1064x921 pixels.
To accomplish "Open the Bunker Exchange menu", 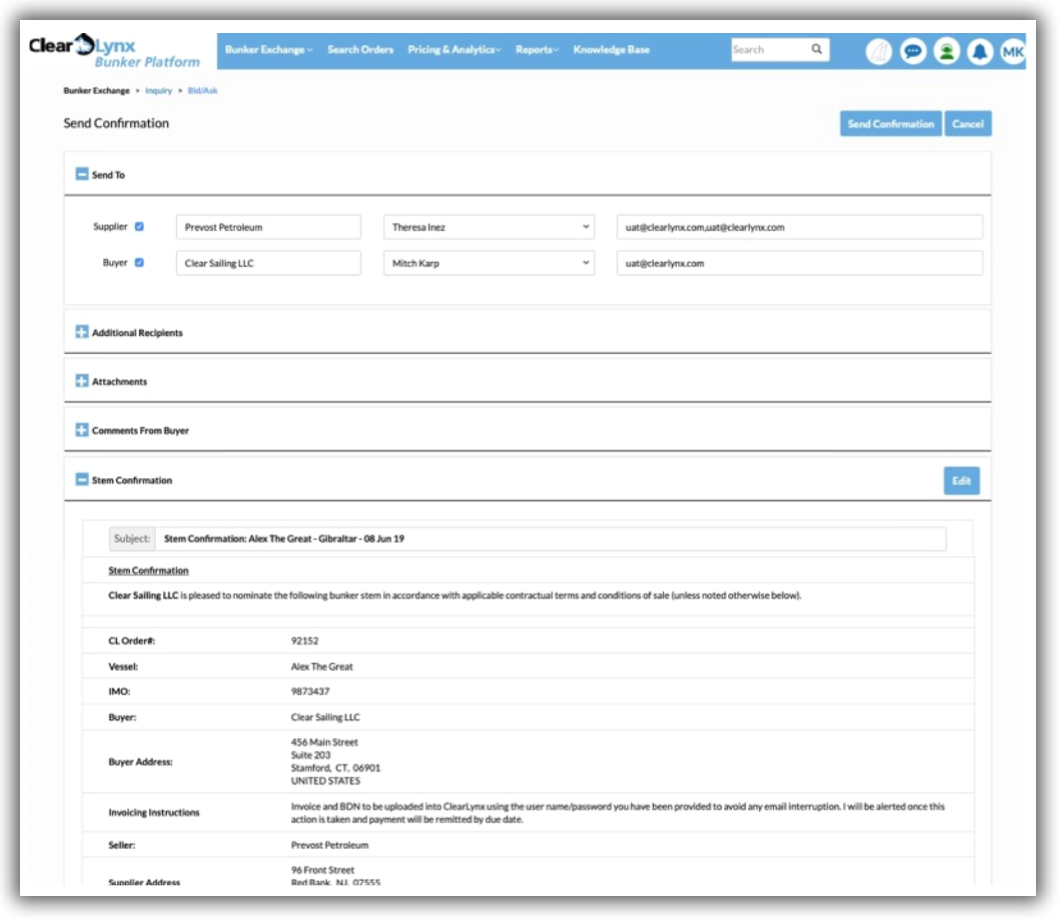I will pyautogui.click(x=269, y=50).
